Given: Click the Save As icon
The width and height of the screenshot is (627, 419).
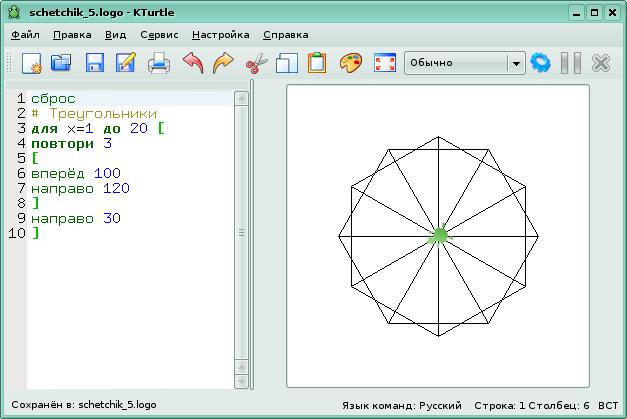Looking at the screenshot, I should click(x=126, y=63).
